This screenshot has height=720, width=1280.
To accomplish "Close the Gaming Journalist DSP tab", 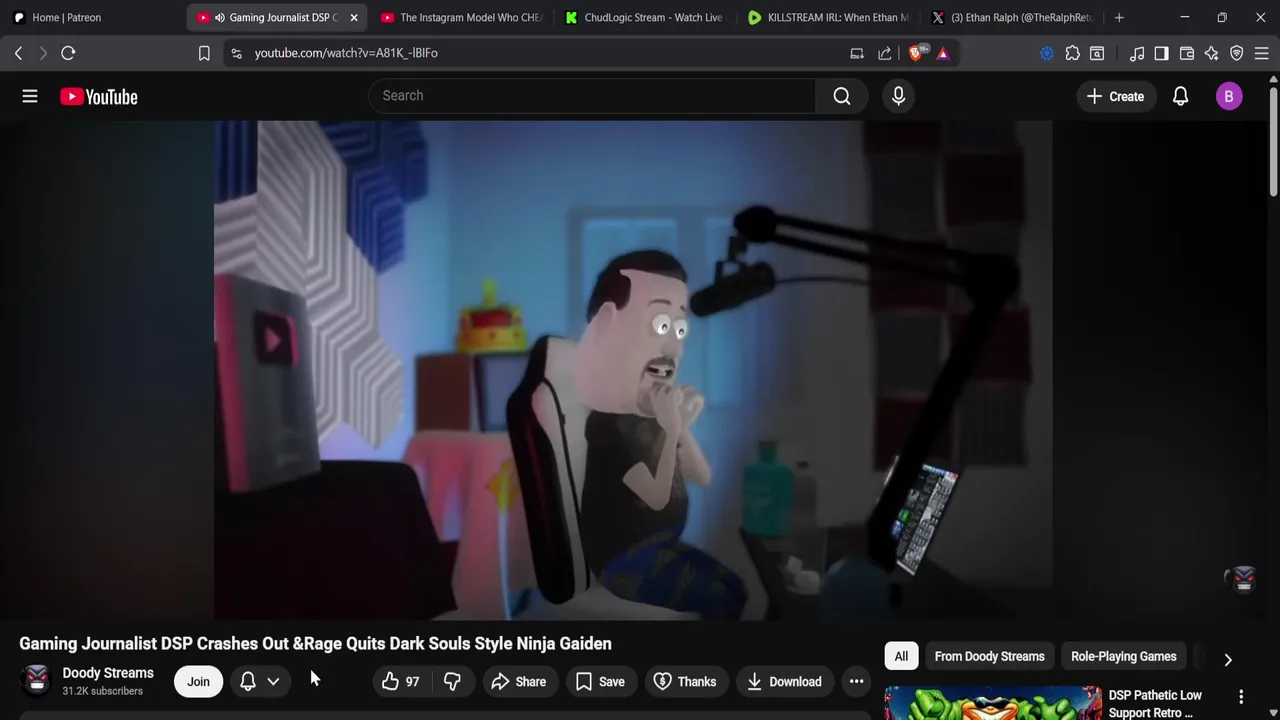I will (353, 17).
